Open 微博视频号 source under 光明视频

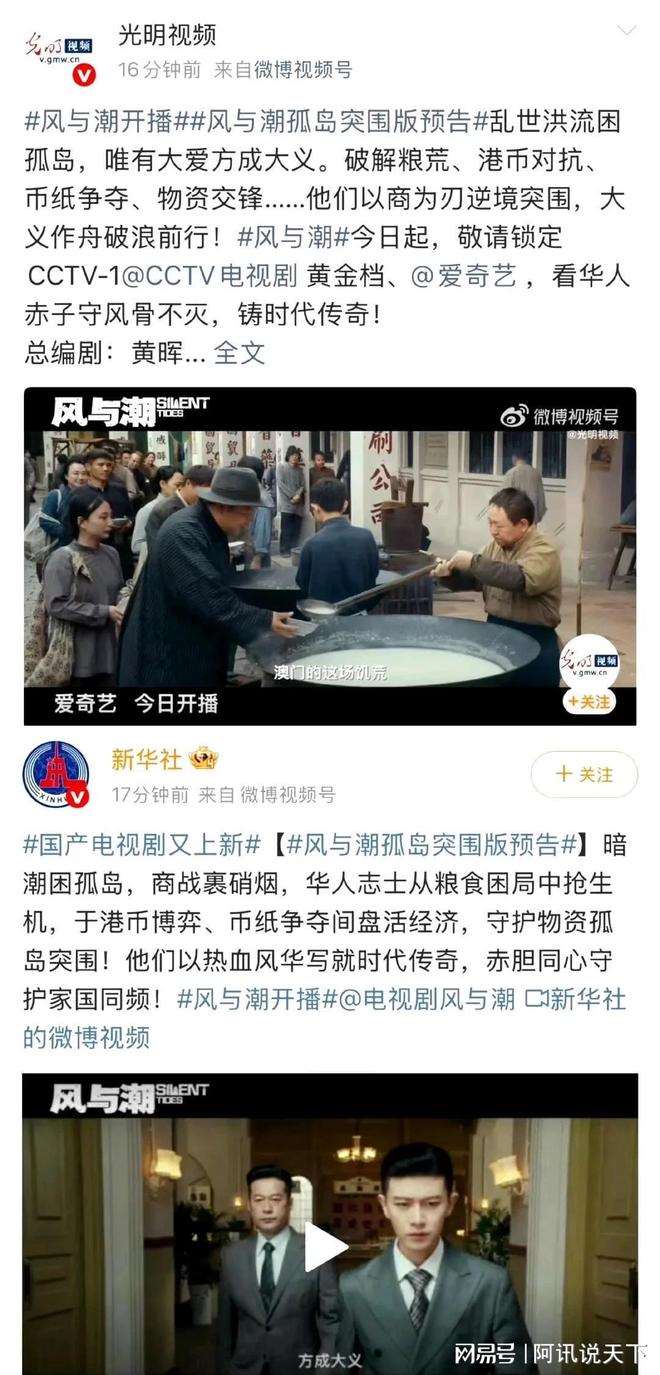pyautogui.click(x=290, y=70)
